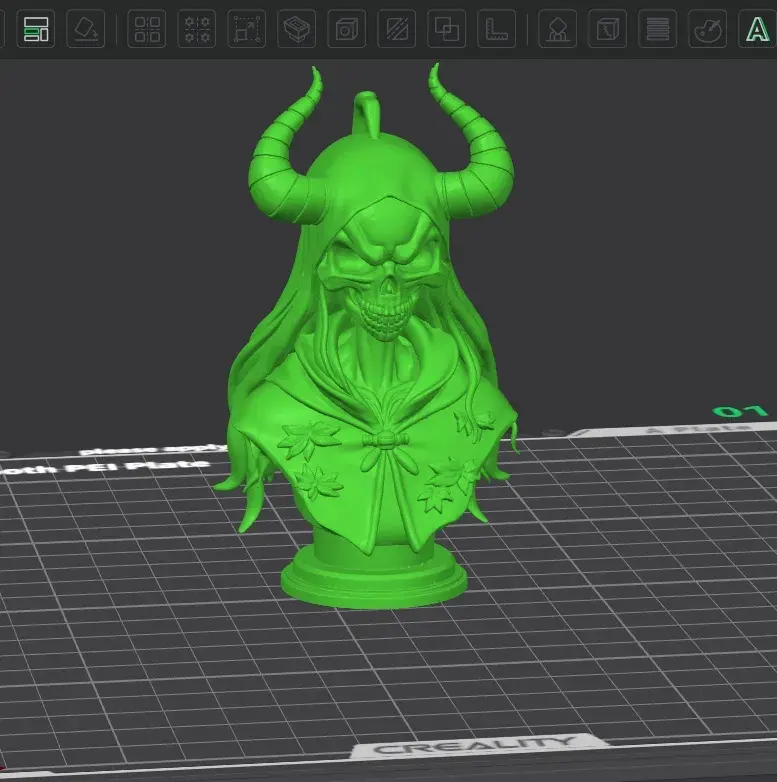Viewport: 777px width, 782px height.
Task: Open the seam painting cube tool
Action: 607,29
